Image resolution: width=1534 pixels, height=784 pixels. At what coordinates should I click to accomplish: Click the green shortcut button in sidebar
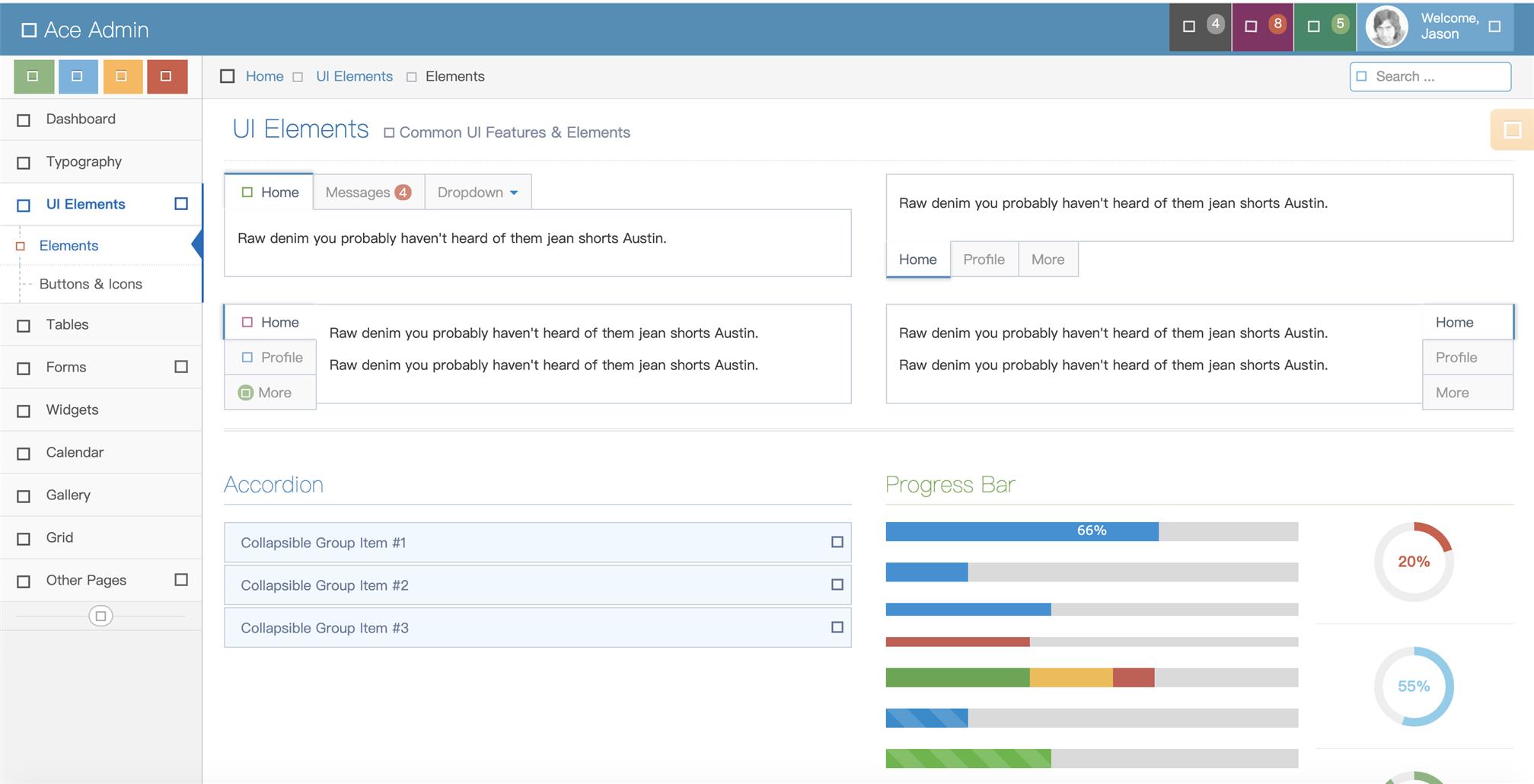click(34, 77)
